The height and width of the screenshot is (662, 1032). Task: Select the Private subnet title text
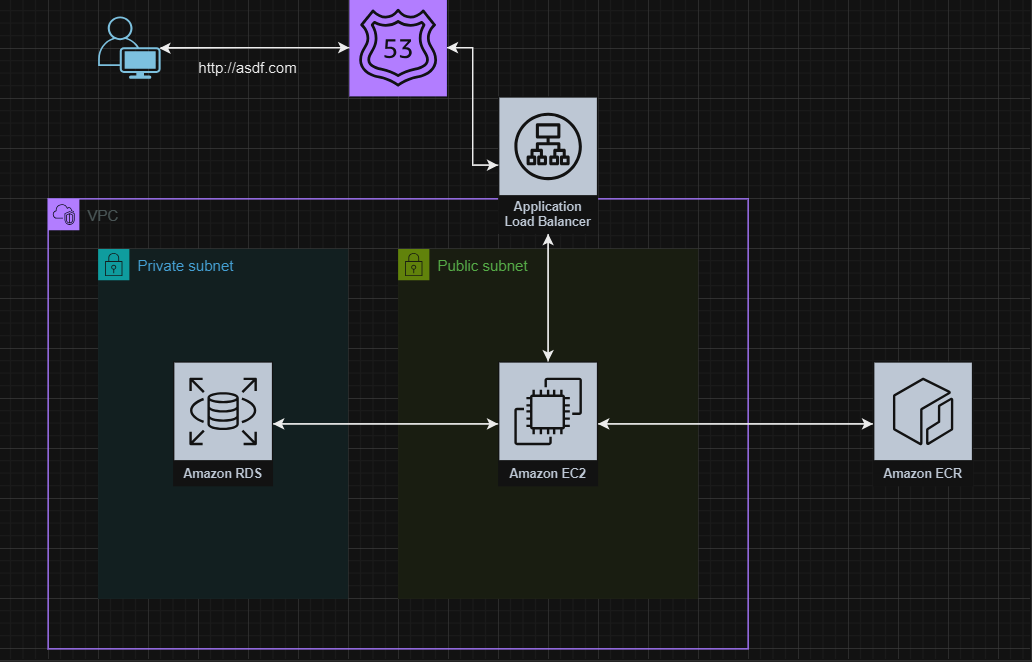pyautogui.click(x=185, y=266)
